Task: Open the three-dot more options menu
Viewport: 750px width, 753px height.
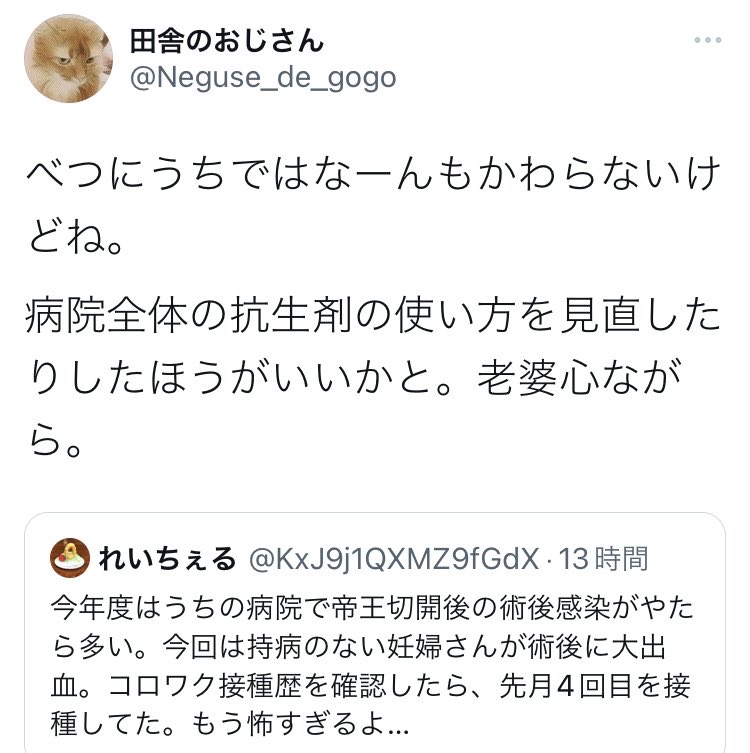Action: tap(707, 40)
